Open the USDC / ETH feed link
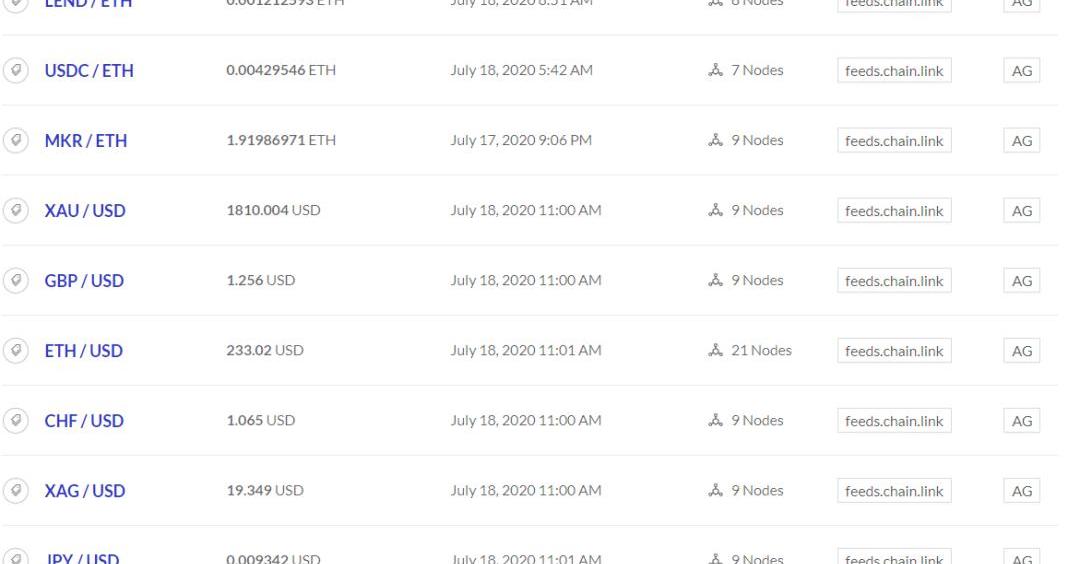The image size is (1080, 564). pos(89,70)
